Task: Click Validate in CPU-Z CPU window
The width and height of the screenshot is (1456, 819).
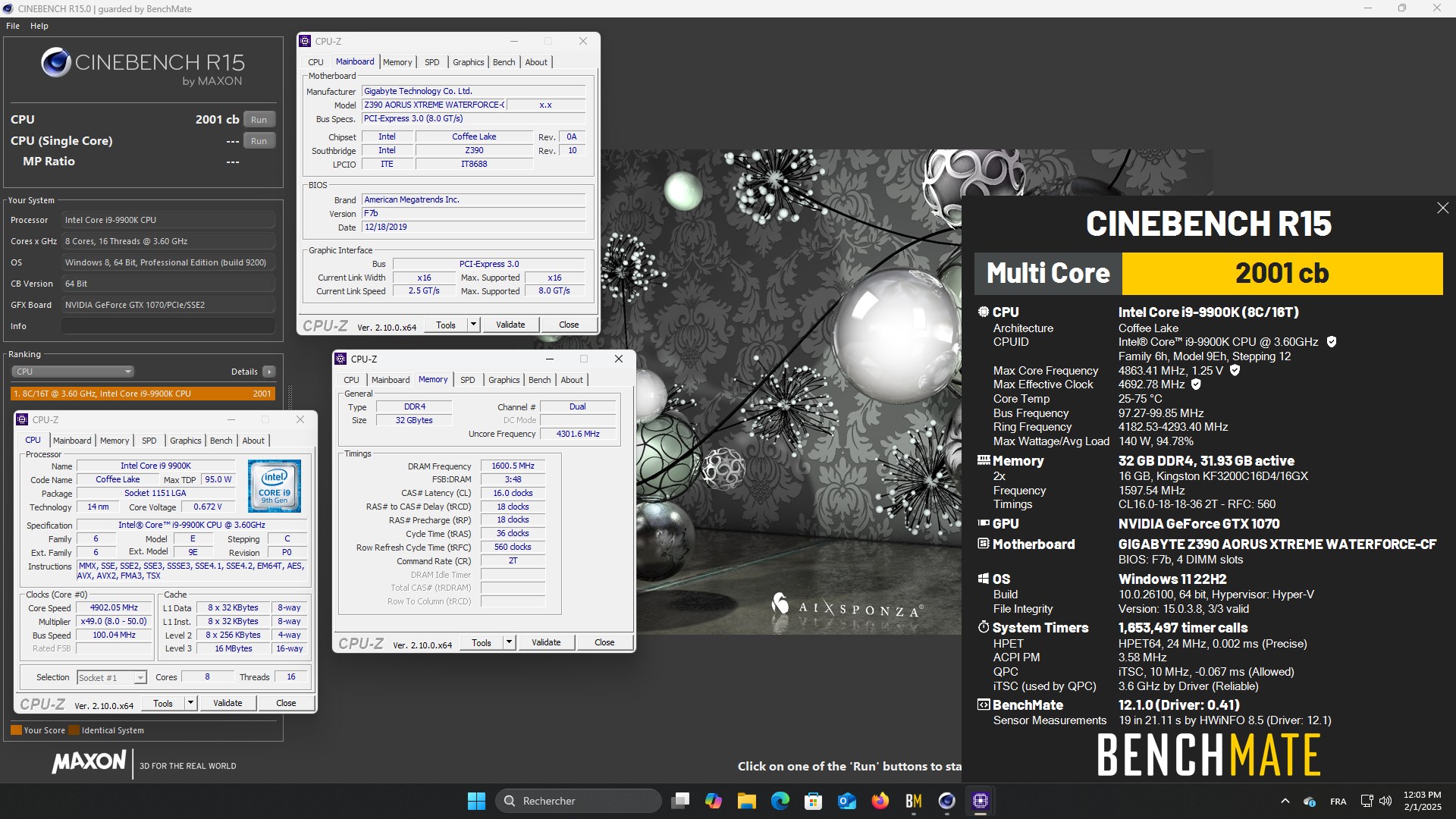Action: coord(227,703)
